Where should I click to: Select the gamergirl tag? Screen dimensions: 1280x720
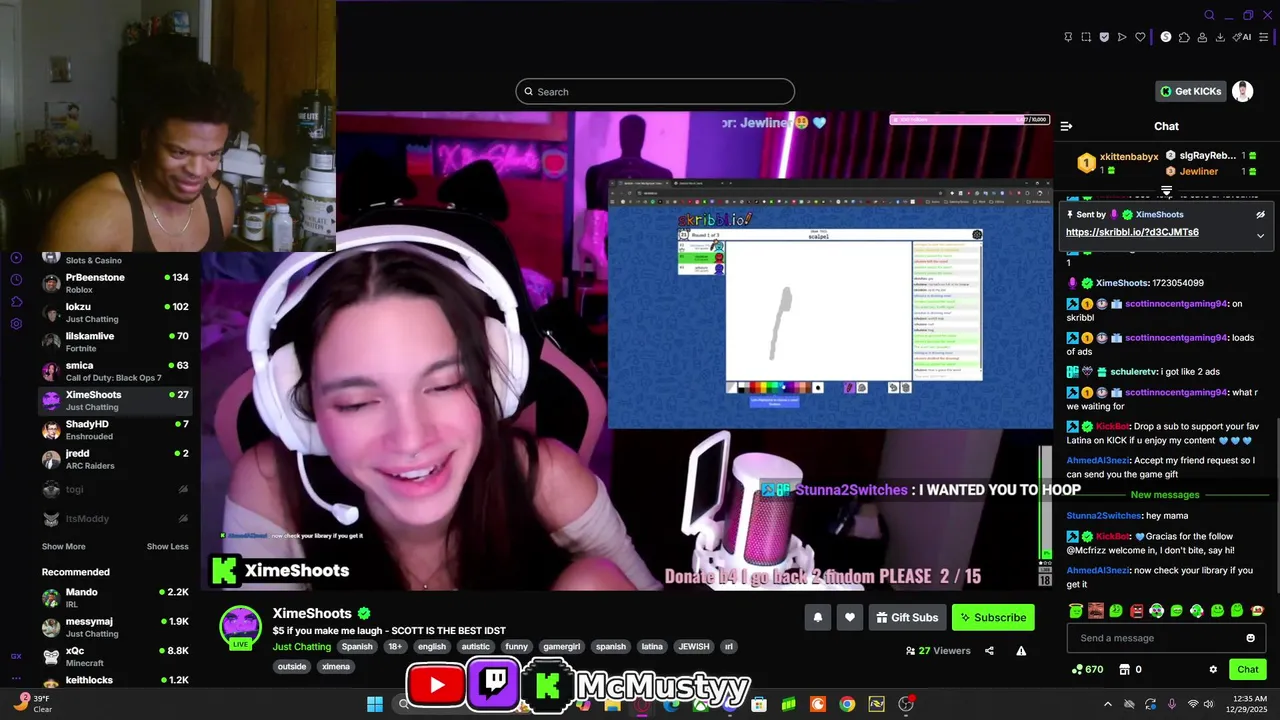tap(562, 647)
